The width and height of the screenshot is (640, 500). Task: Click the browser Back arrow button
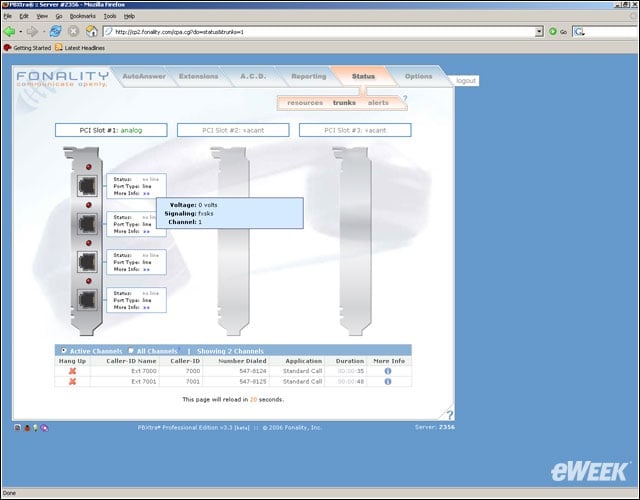point(9,31)
